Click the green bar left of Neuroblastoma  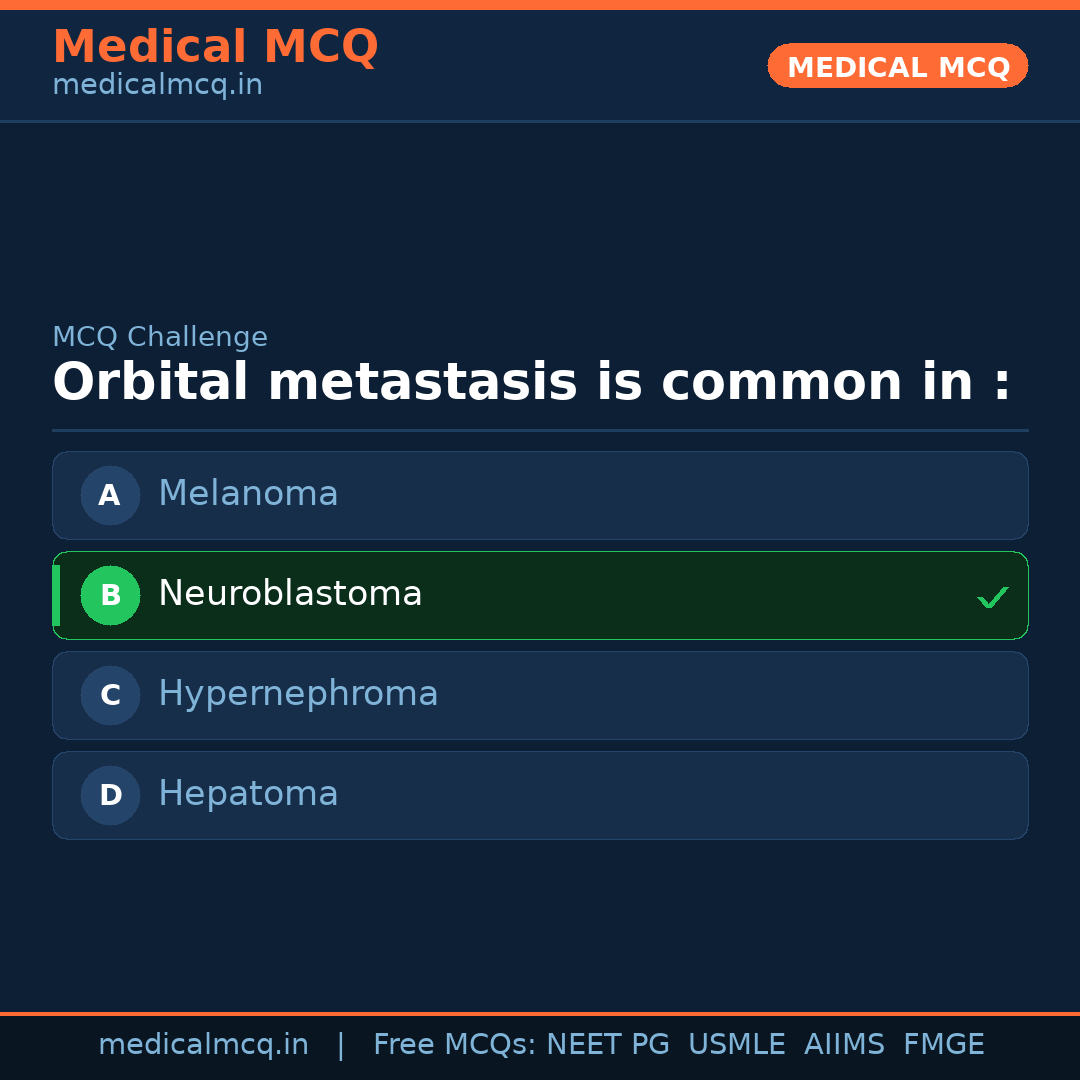(56, 595)
